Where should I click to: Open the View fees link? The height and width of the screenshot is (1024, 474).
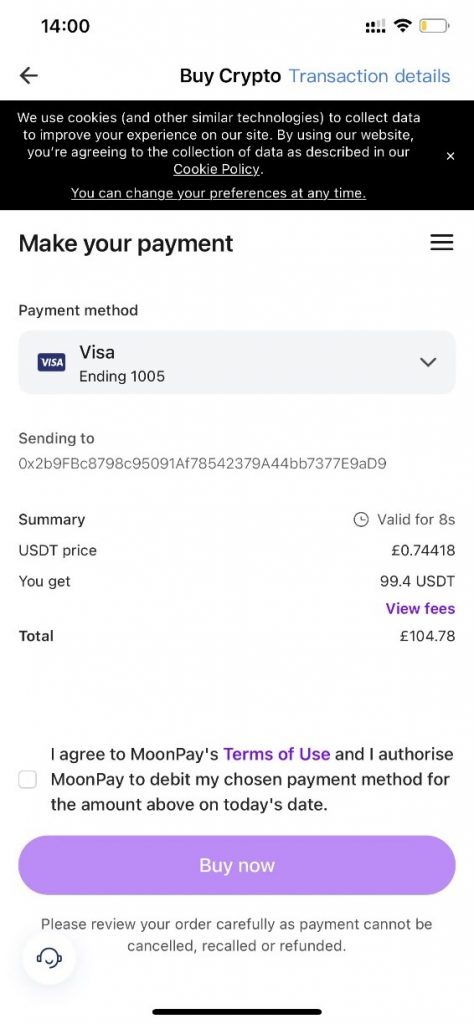(420, 609)
